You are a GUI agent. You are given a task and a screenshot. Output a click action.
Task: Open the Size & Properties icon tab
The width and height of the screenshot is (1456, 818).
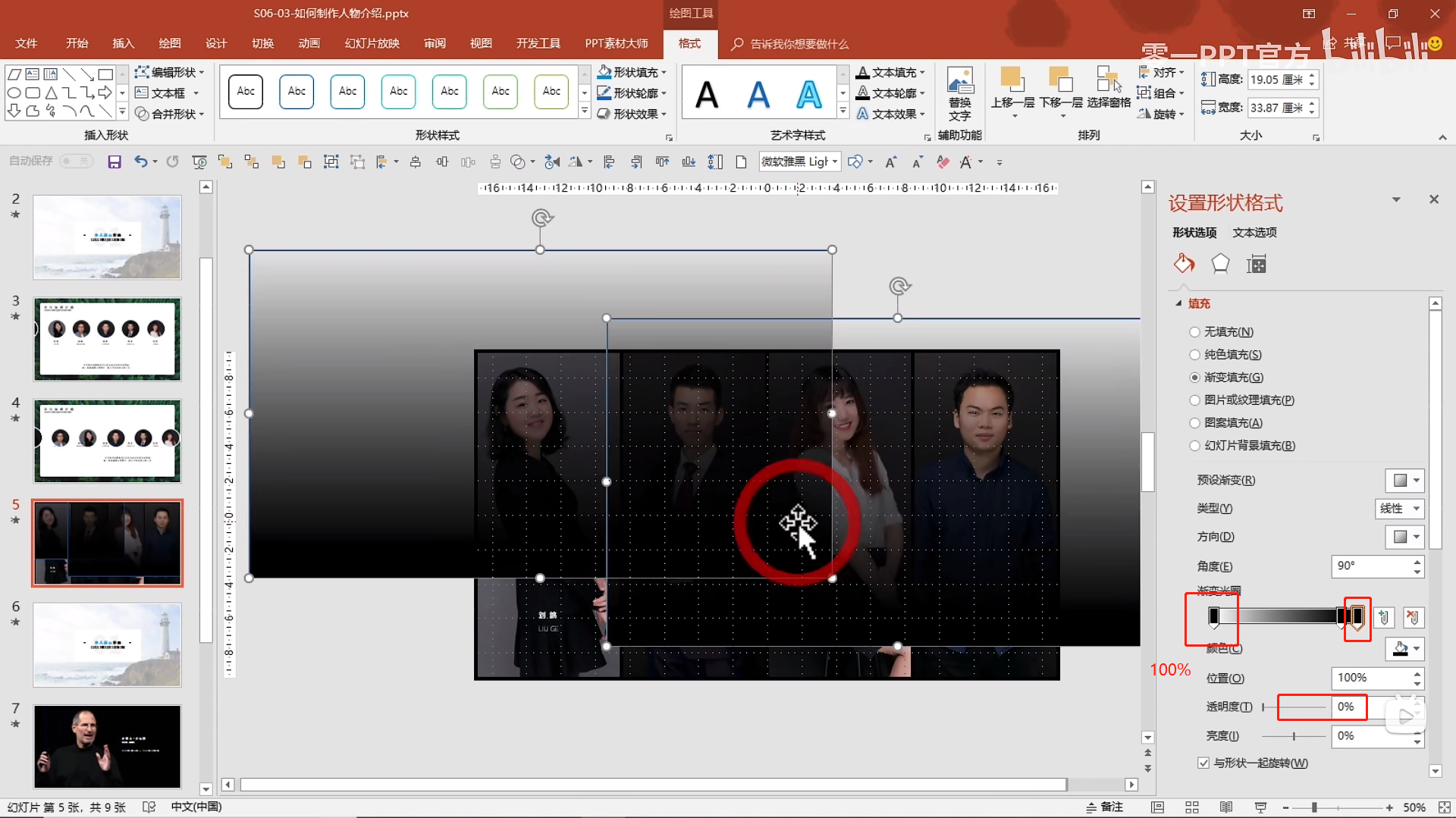coord(1257,265)
